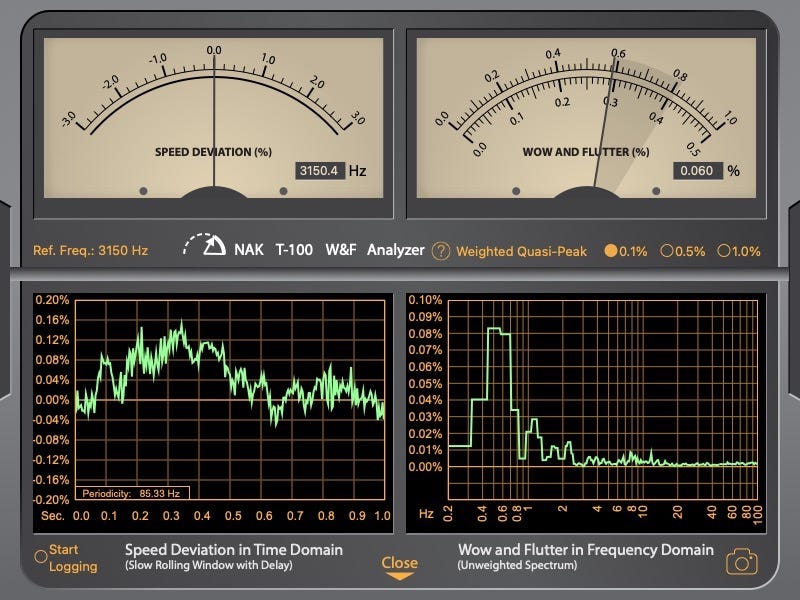Click the W&F title text

coord(340,249)
